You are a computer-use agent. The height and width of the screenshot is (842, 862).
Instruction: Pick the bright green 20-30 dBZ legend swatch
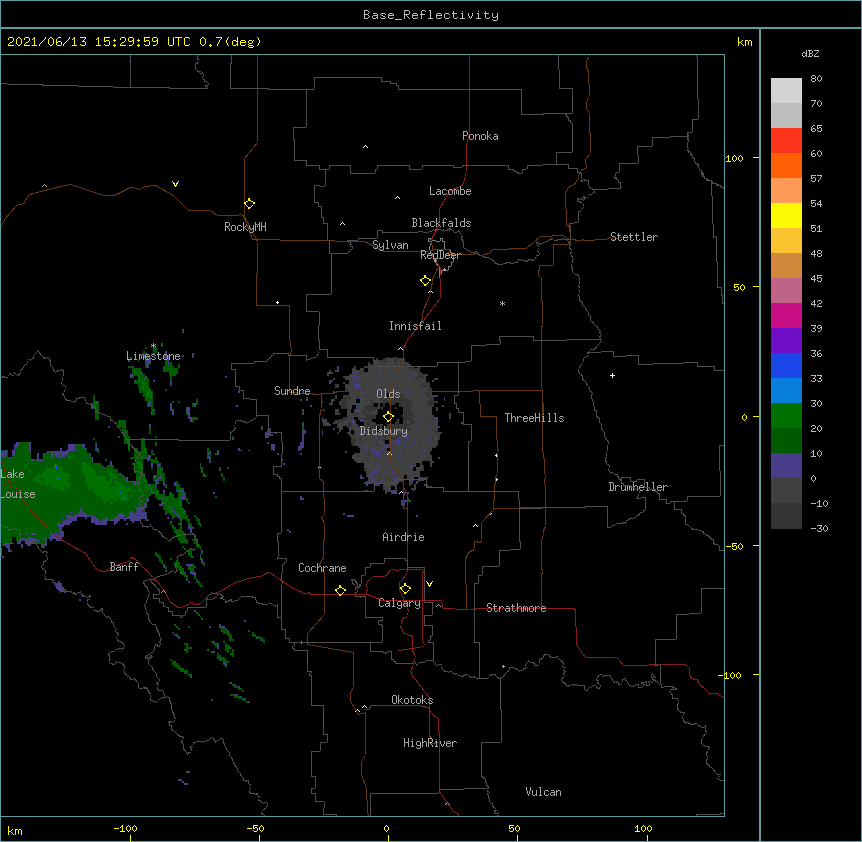pos(786,416)
